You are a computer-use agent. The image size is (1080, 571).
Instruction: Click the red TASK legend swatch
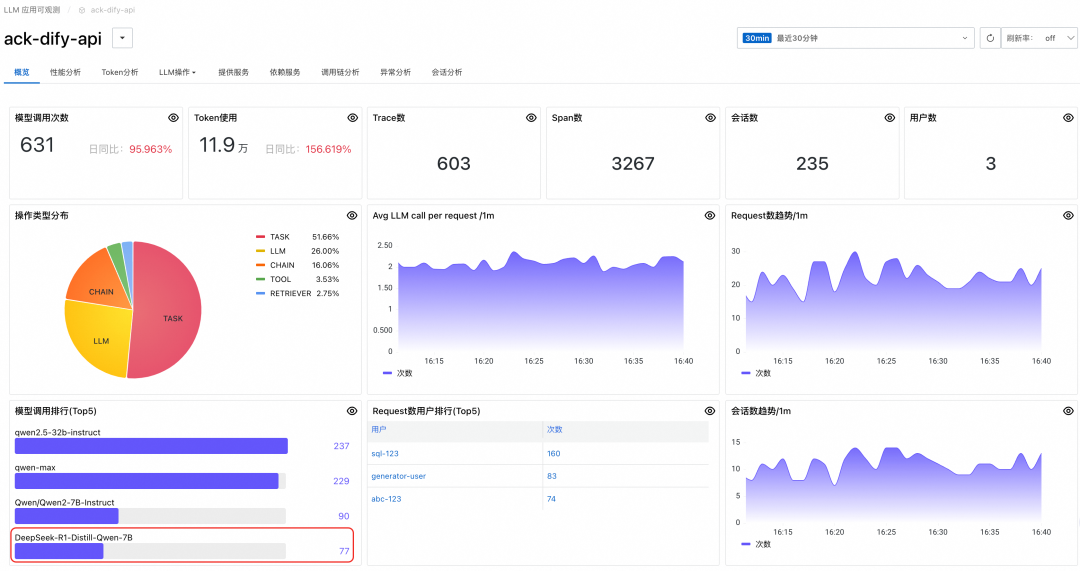pos(261,237)
